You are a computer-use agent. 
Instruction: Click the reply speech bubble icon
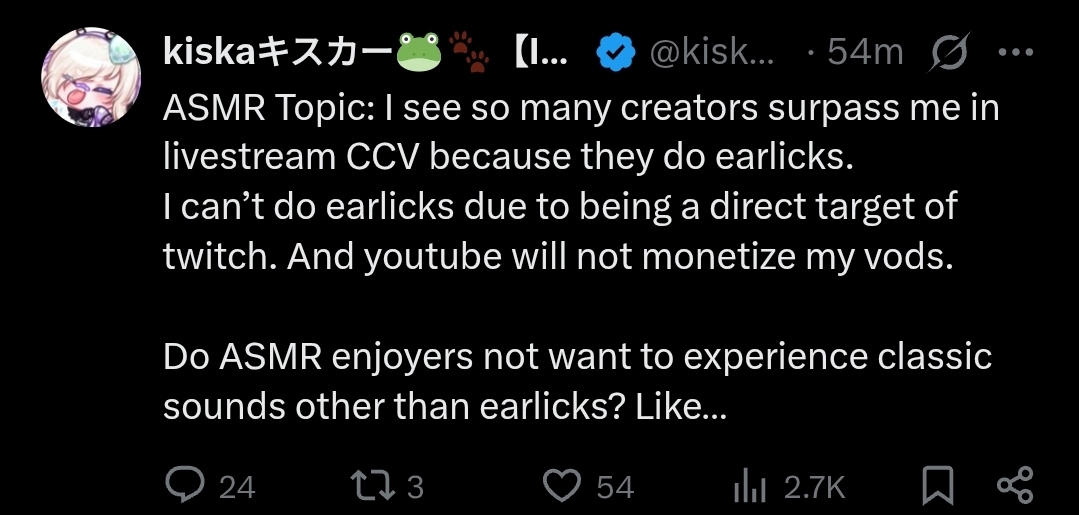click(184, 485)
